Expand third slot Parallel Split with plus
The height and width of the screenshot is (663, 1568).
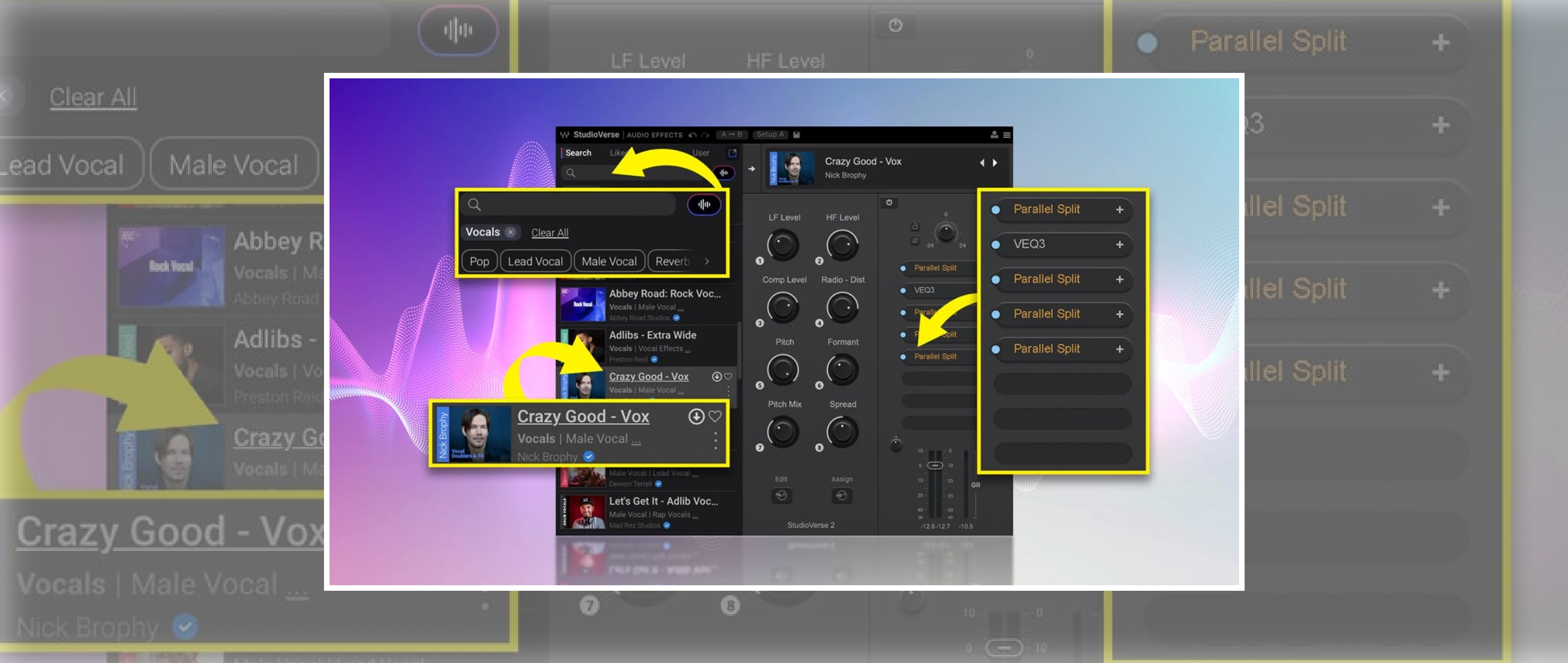click(x=1120, y=279)
